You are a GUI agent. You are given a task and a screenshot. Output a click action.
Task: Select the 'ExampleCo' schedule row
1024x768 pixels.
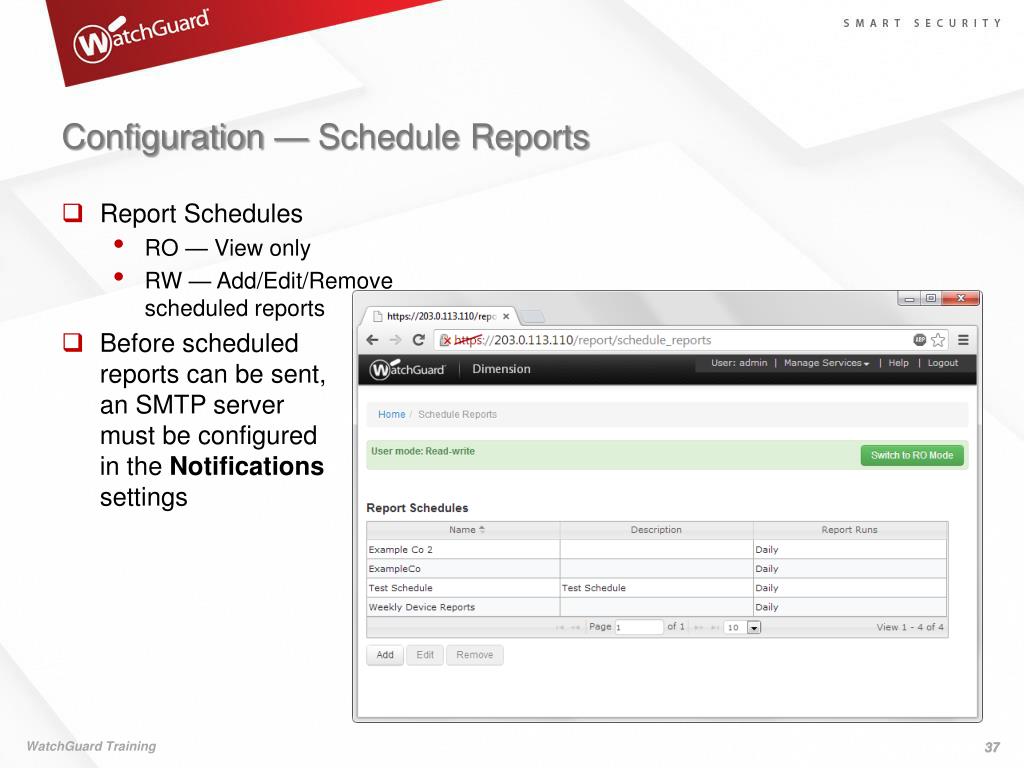point(656,568)
